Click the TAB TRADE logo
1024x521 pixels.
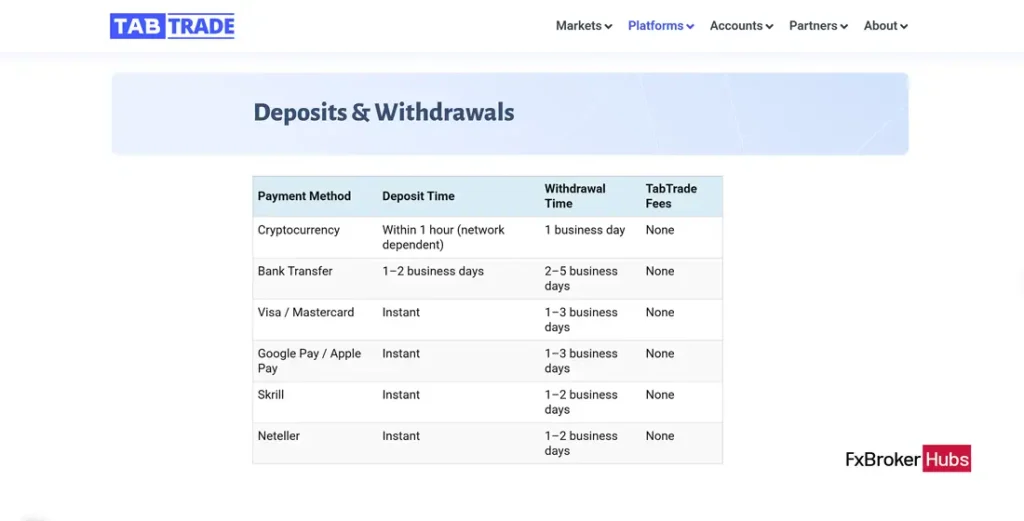[x=172, y=26]
